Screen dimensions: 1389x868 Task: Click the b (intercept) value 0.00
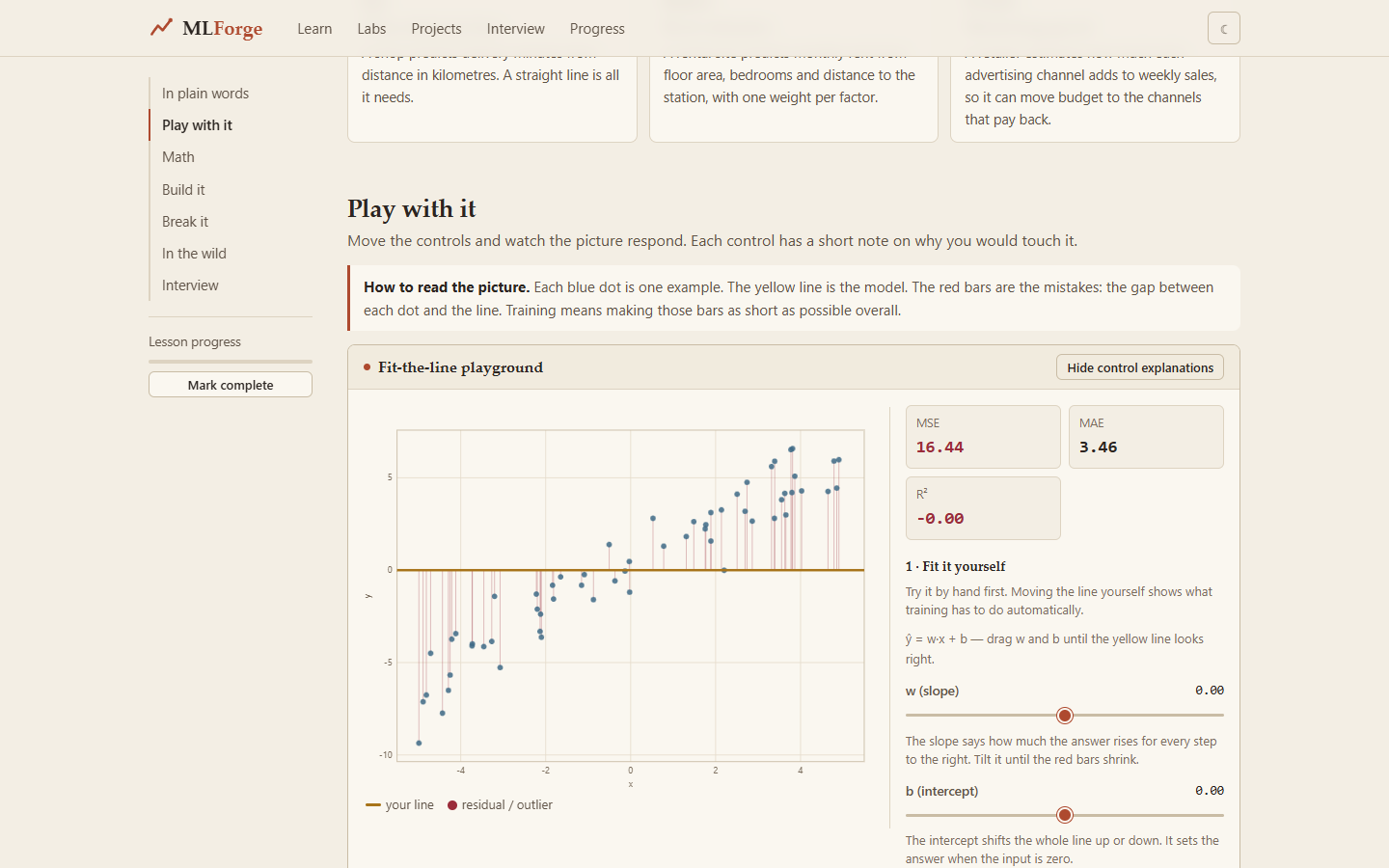pyautogui.click(x=1210, y=791)
